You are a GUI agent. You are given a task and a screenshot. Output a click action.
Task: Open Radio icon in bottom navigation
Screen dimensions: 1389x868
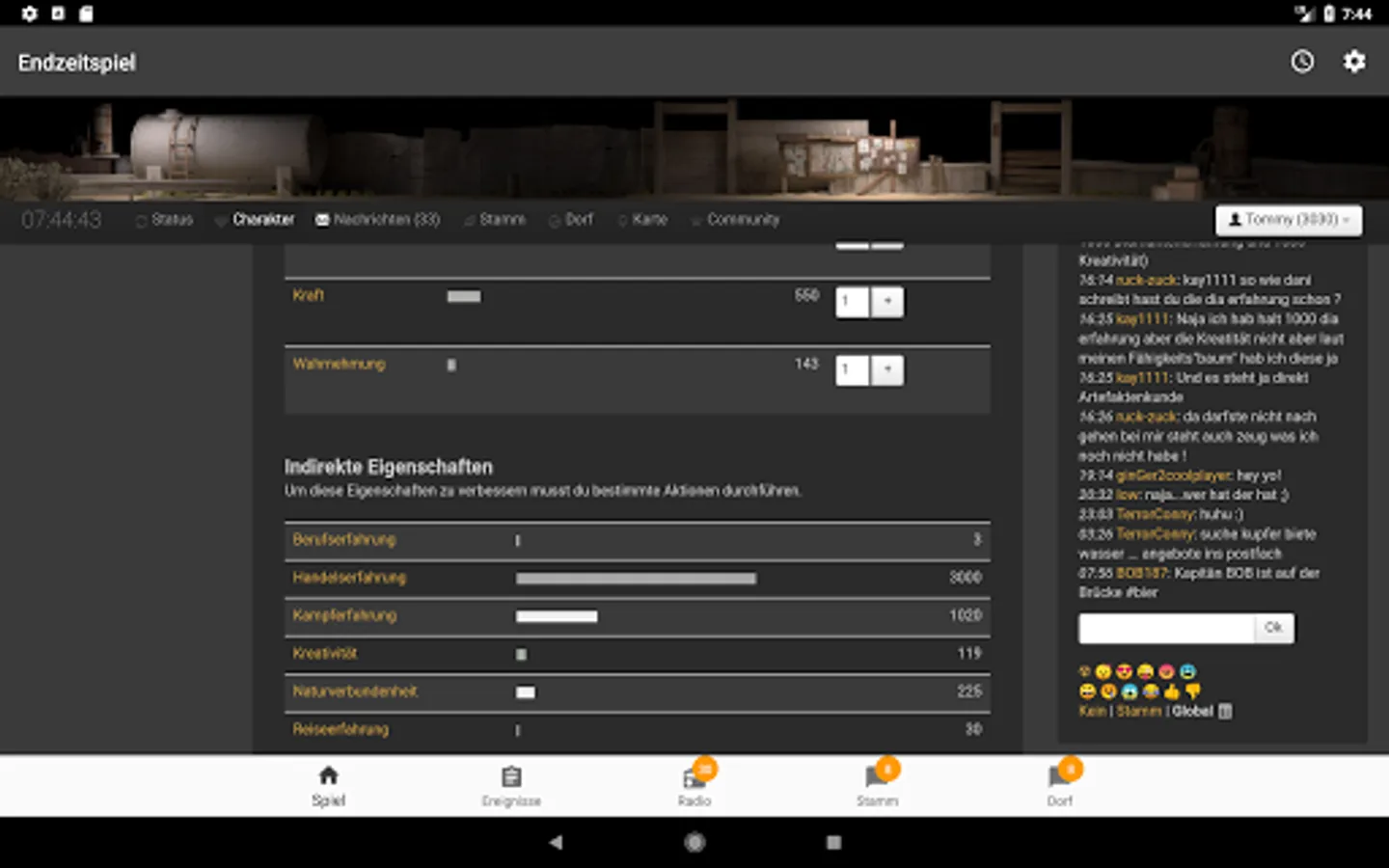coord(694,777)
